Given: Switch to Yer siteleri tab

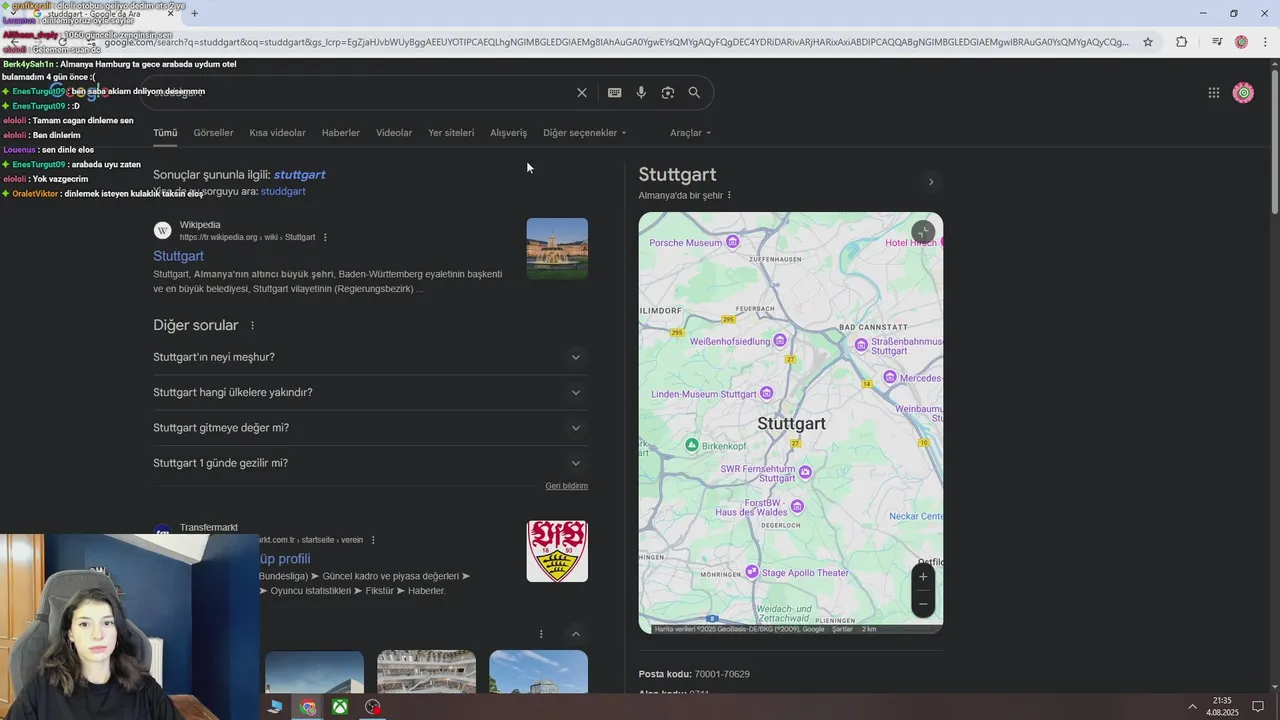Looking at the screenshot, I should tap(451, 133).
